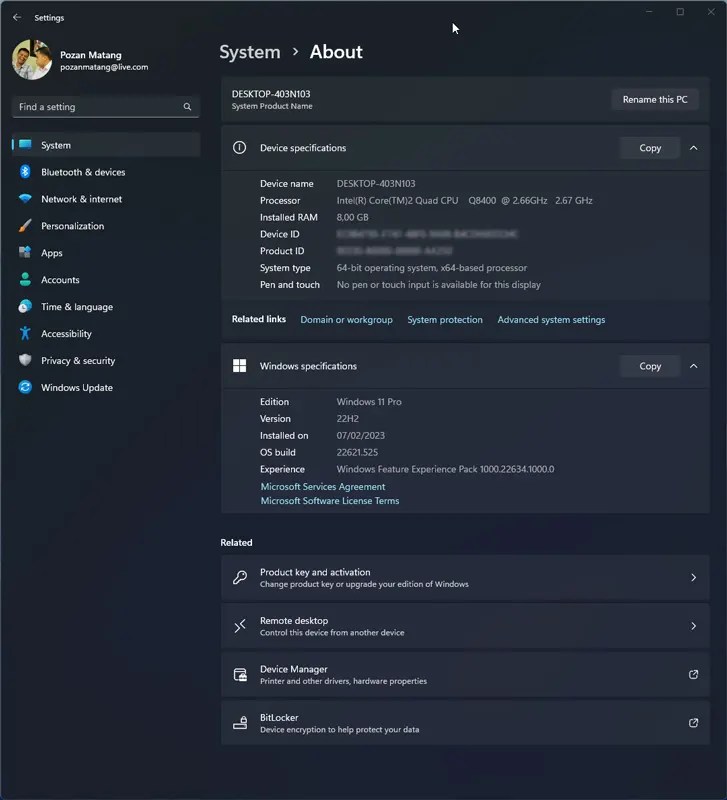The image size is (727, 800).
Task: Click the back arrow in the Settings title bar
Action: 17,17
